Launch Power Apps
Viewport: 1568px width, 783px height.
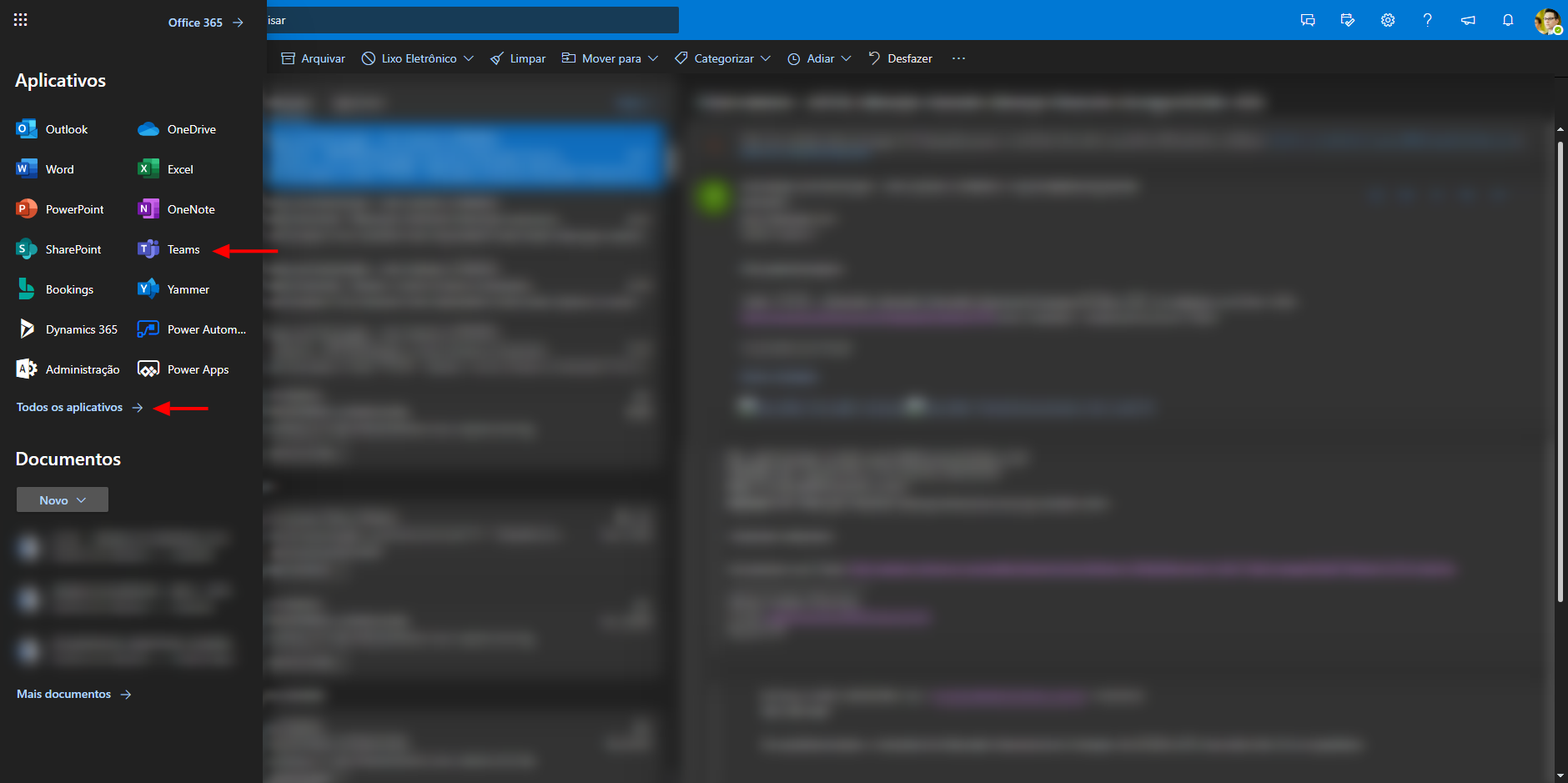183,369
